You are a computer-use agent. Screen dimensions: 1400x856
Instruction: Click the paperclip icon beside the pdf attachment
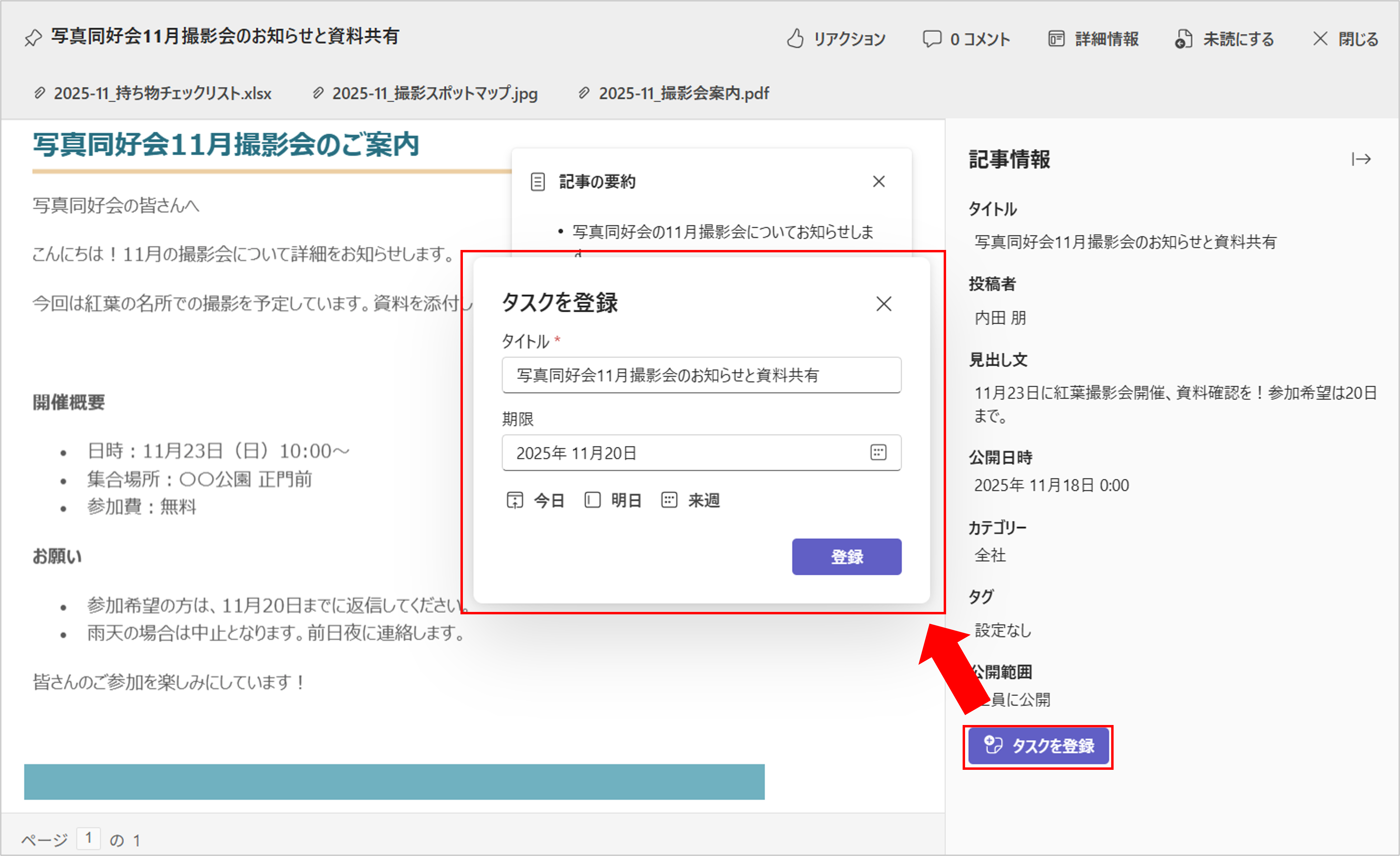coord(584,93)
